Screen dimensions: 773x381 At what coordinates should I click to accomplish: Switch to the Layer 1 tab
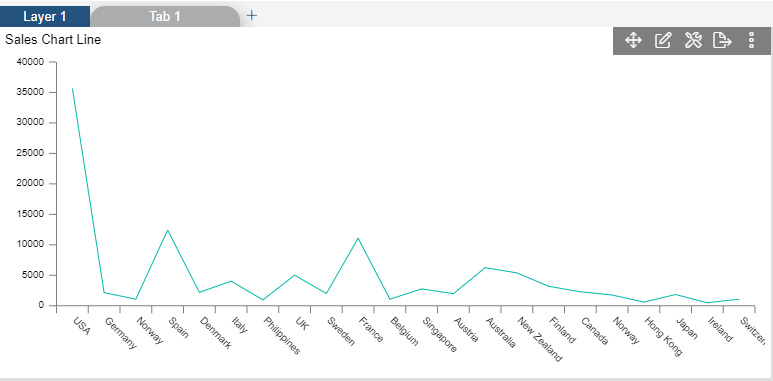45,16
